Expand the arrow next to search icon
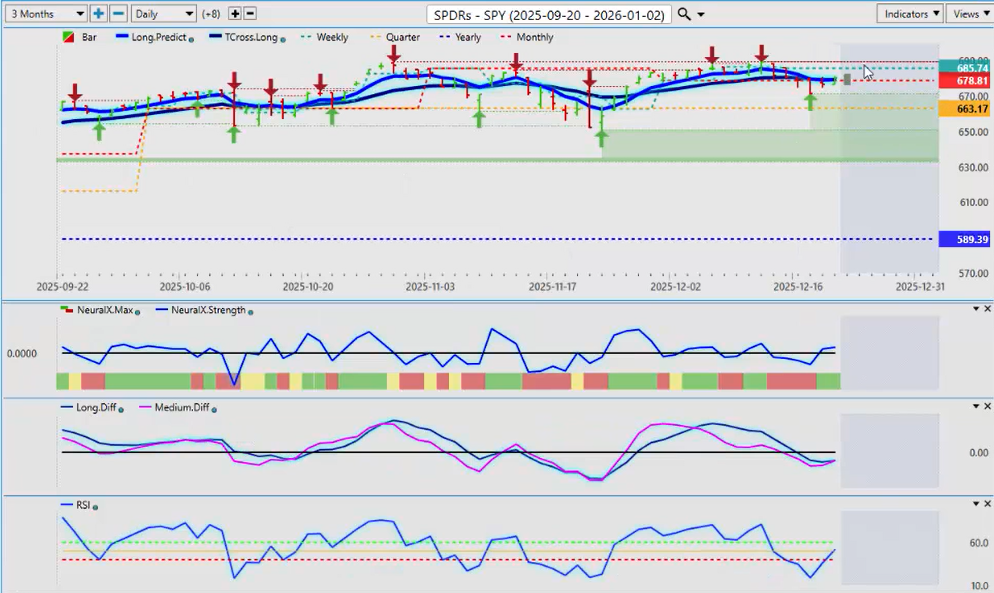Screen dimensions: 994x593 (701, 15)
